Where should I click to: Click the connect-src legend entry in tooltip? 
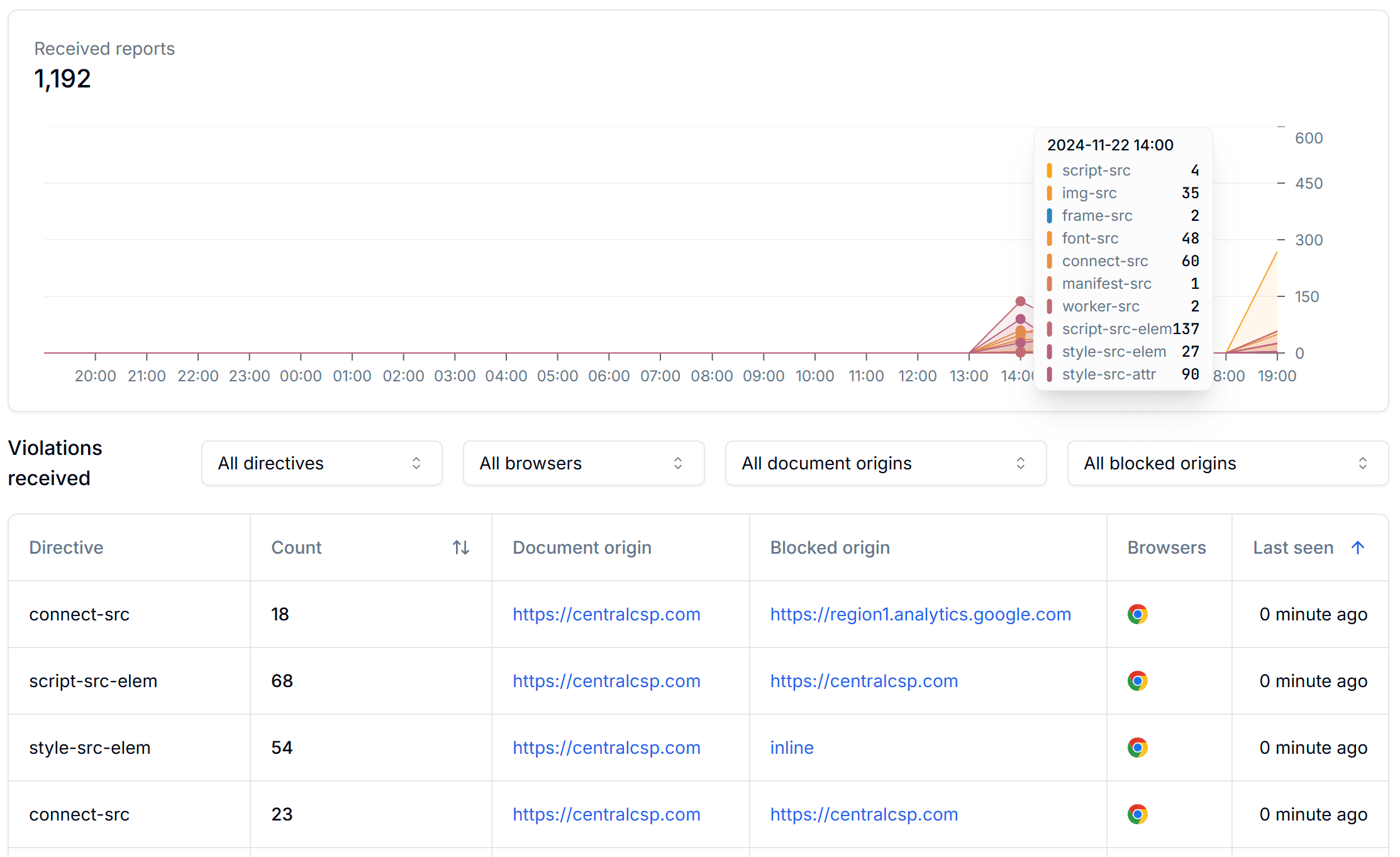[1123, 261]
